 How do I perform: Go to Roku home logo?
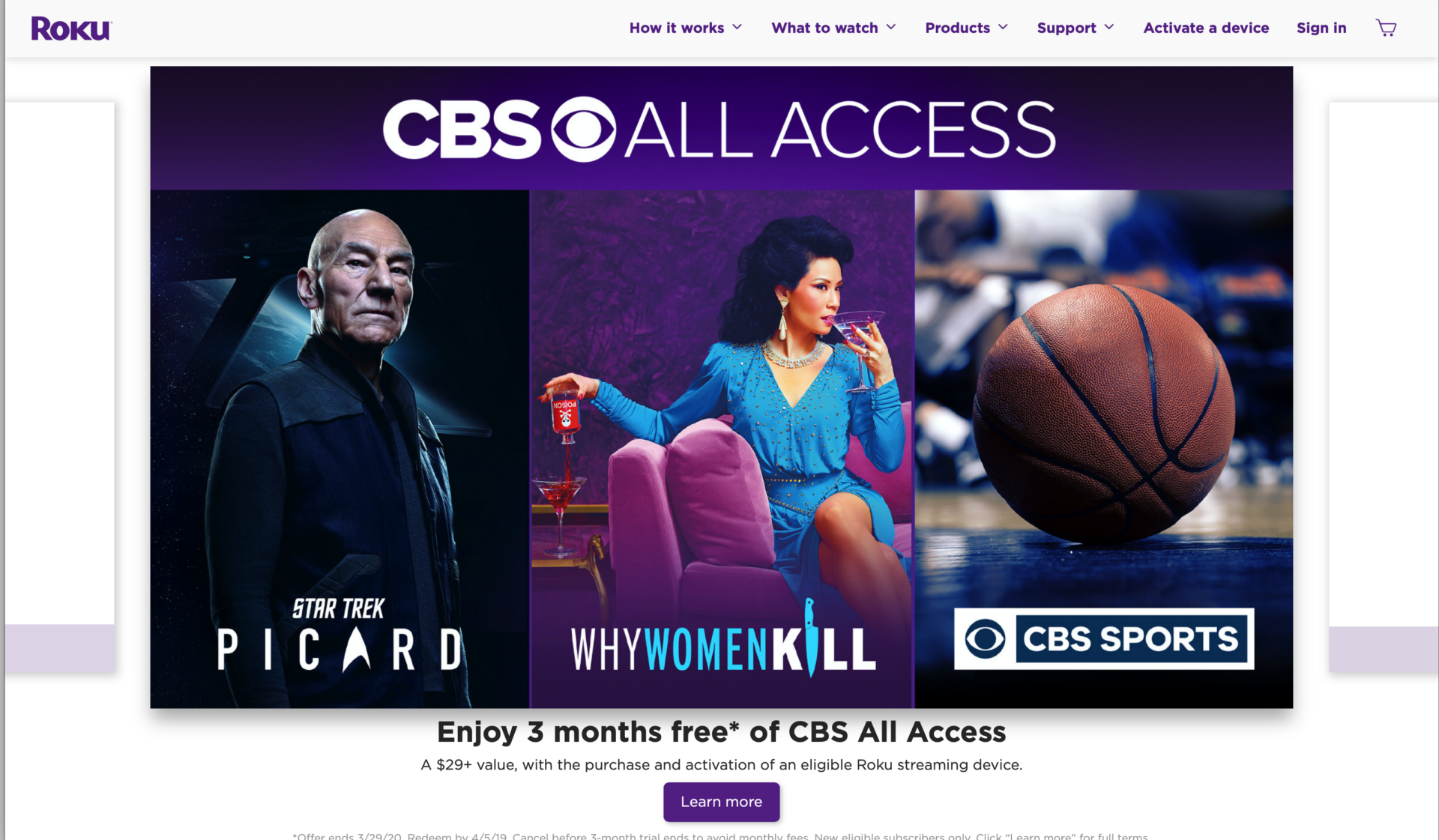(x=71, y=28)
